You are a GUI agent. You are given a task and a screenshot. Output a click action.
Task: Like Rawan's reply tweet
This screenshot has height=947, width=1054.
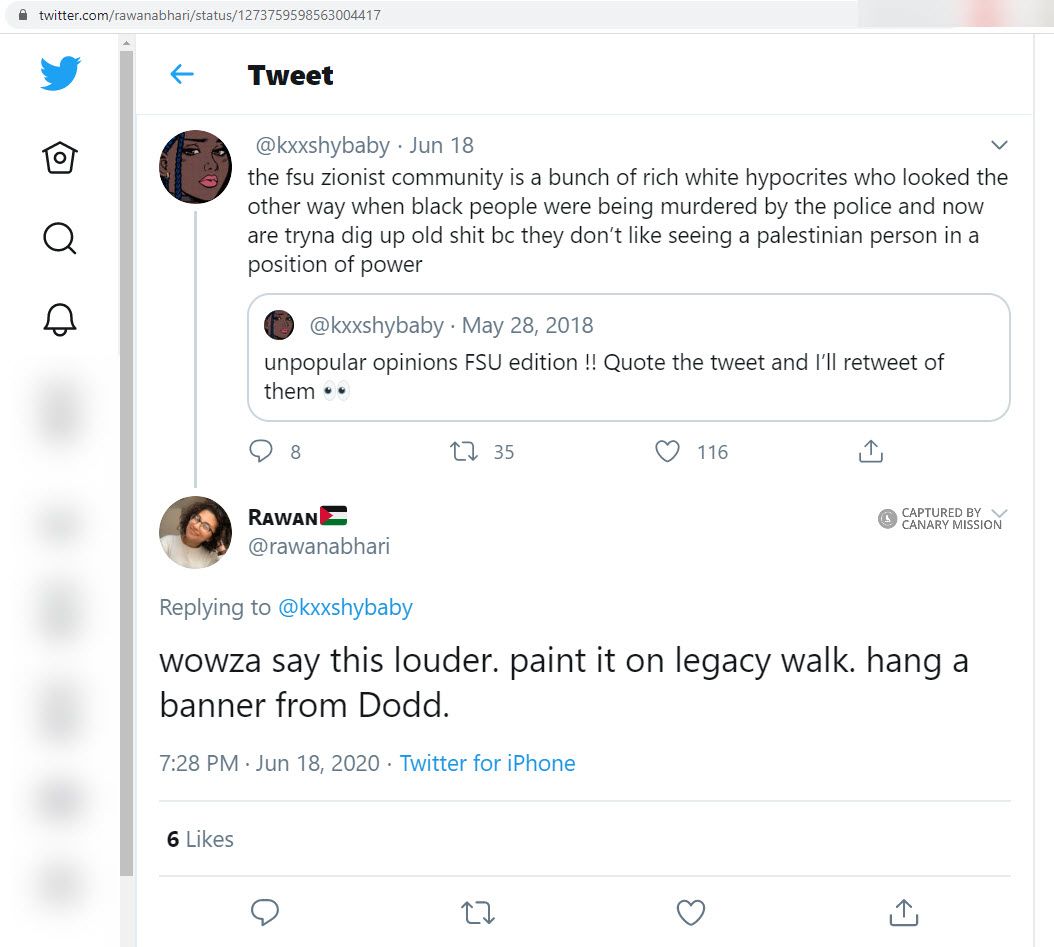[690, 912]
